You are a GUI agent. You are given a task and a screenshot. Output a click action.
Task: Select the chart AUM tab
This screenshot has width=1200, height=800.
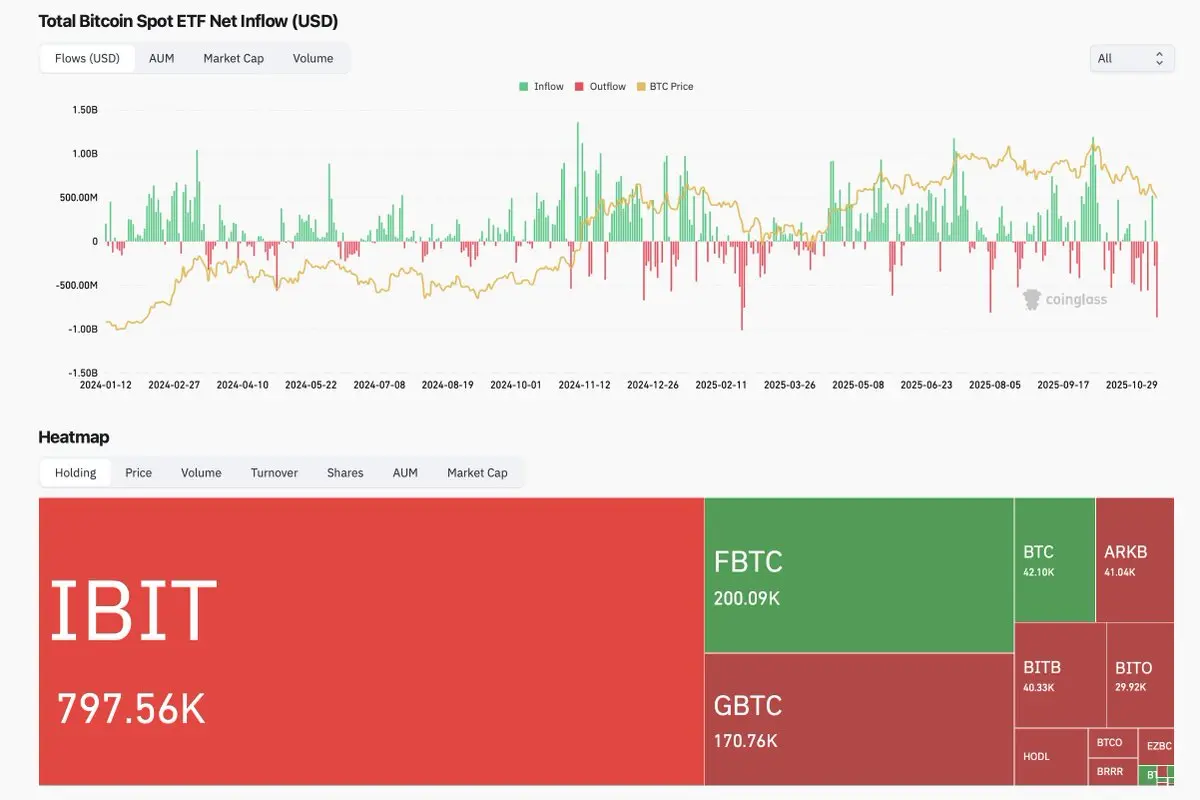162,58
